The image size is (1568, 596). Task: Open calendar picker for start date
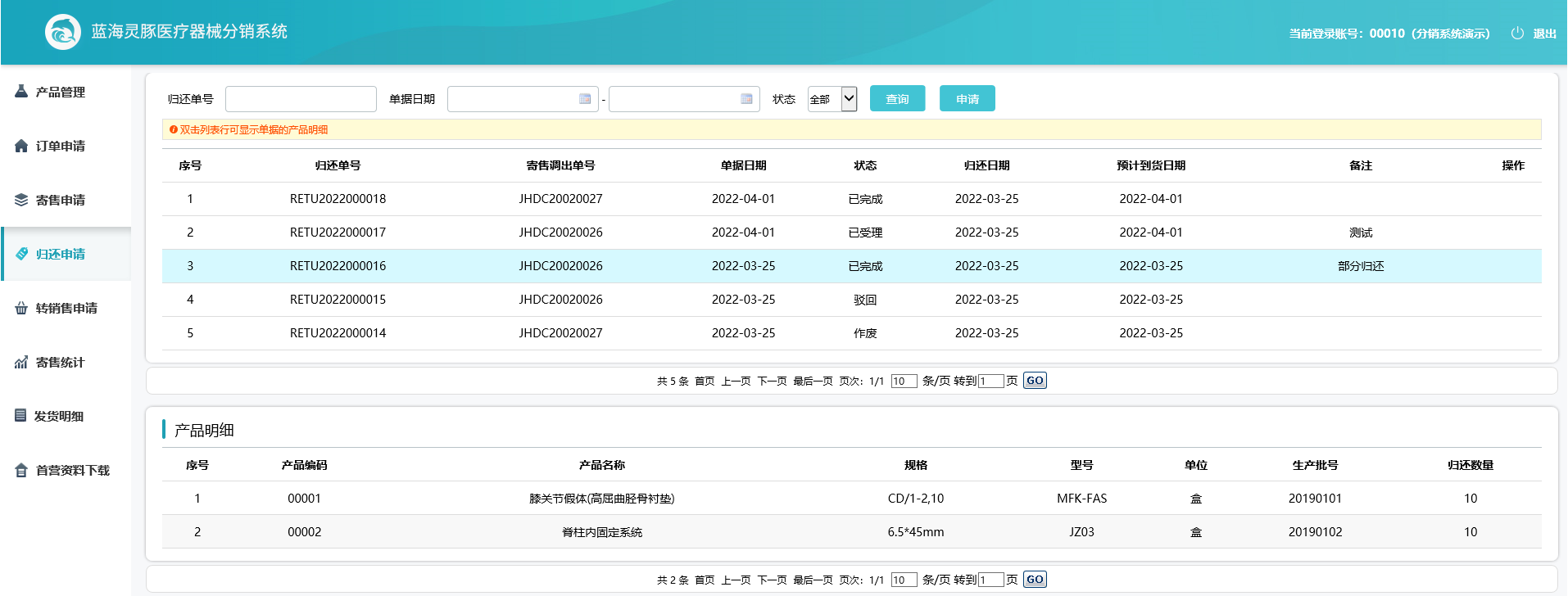585,99
